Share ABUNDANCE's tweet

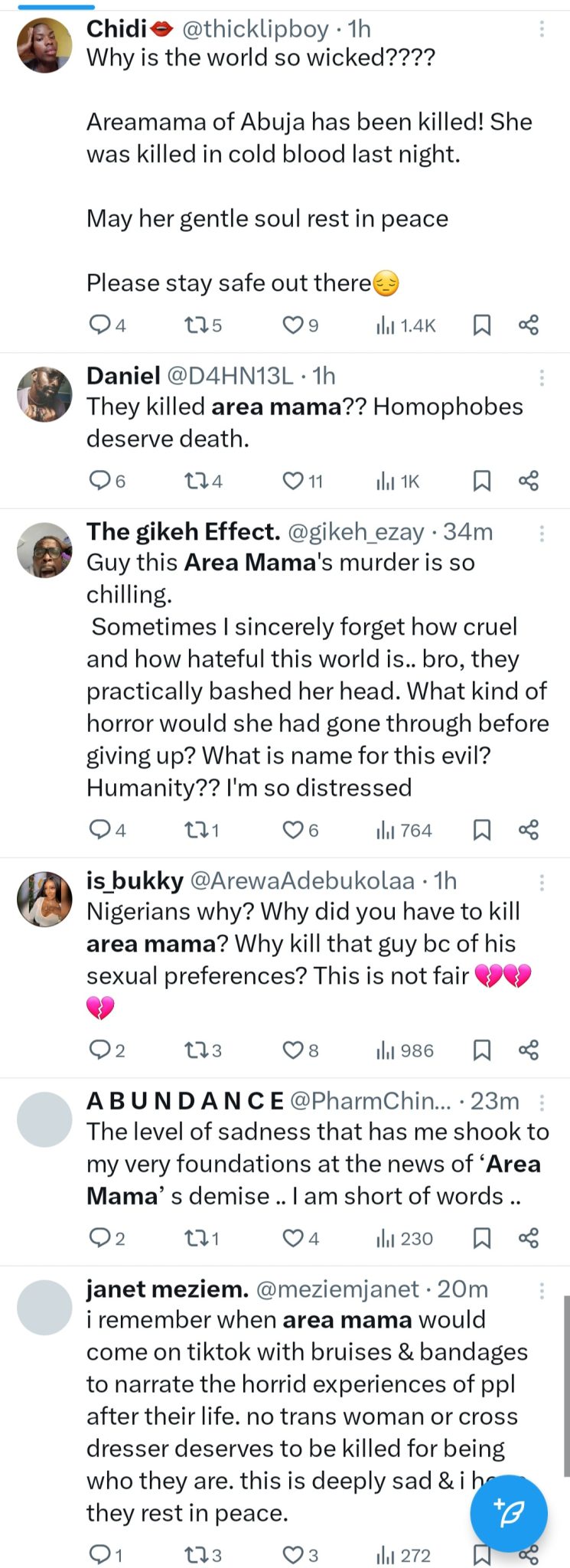(529, 1238)
